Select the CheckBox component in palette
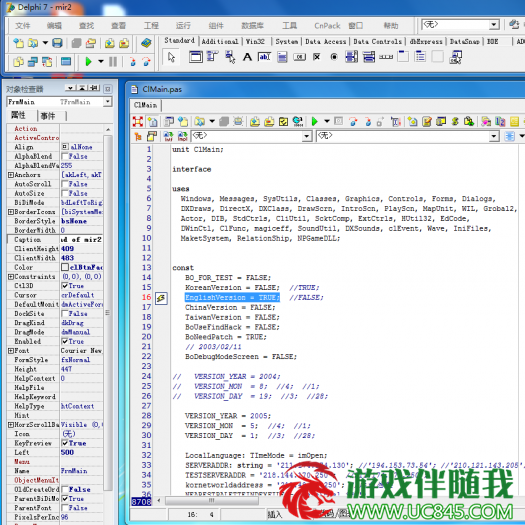 (316, 57)
